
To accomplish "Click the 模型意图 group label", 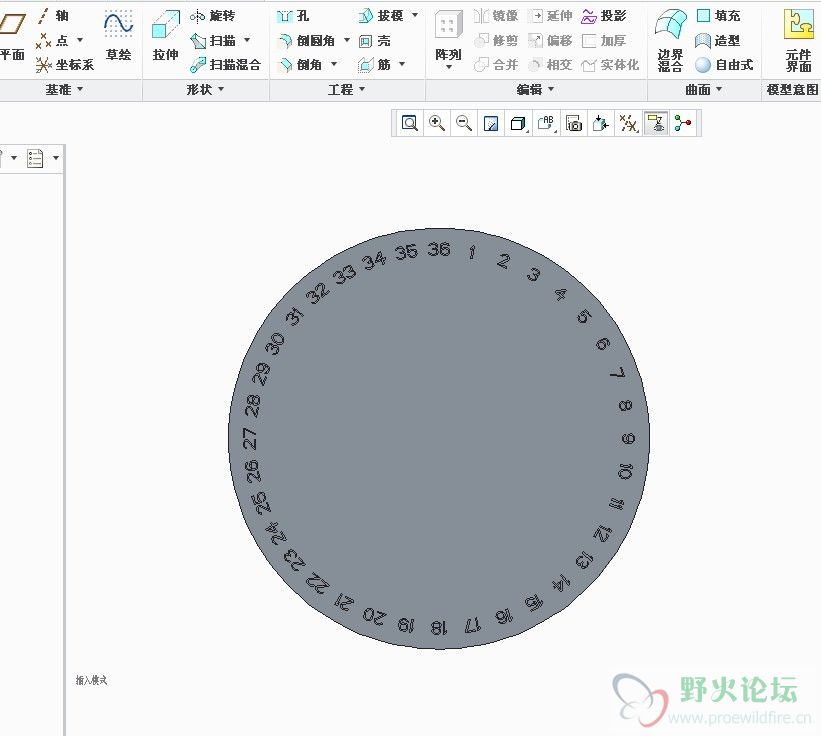I will click(792, 90).
